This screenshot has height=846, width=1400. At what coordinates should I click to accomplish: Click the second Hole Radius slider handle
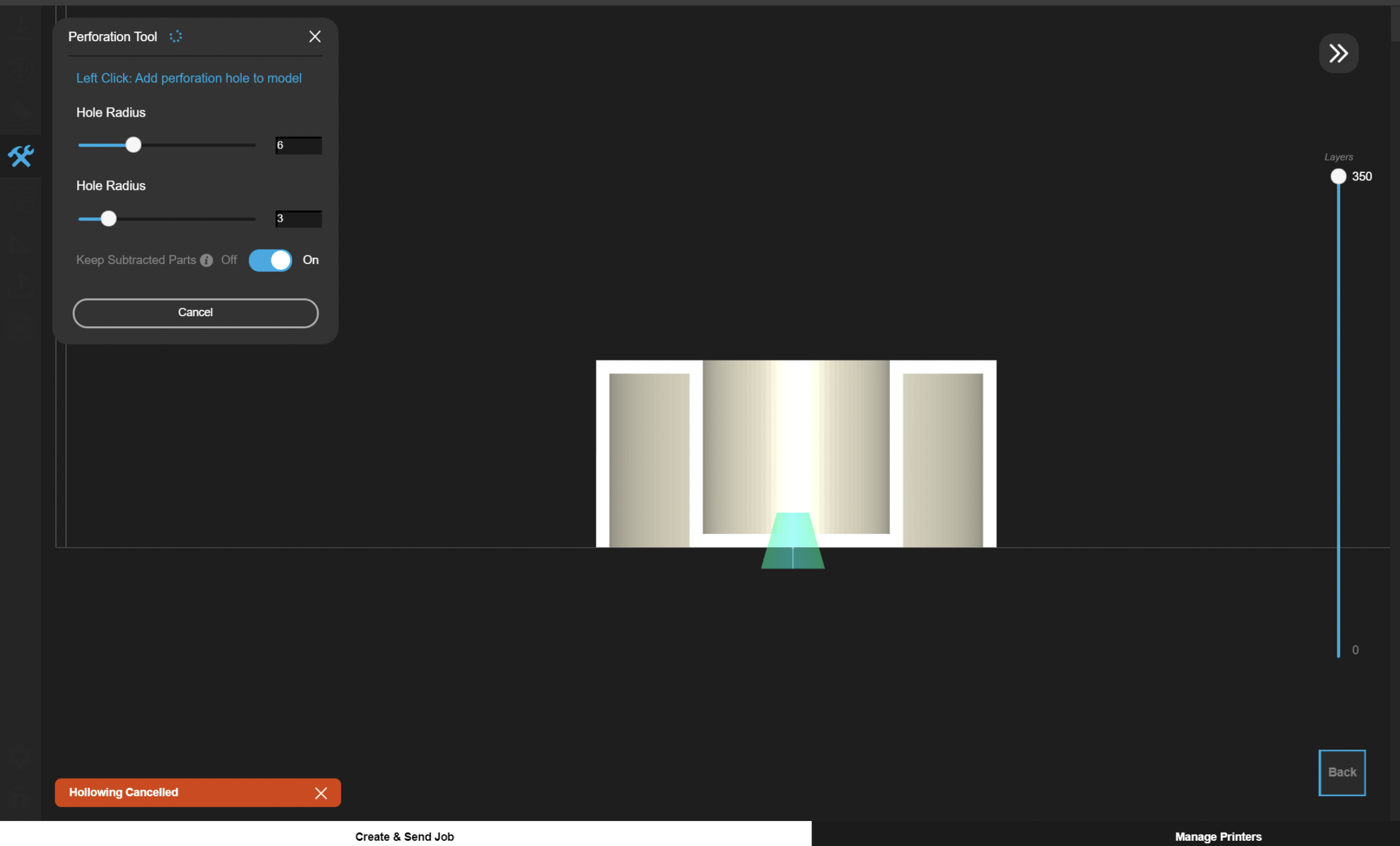(x=108, y=219)
